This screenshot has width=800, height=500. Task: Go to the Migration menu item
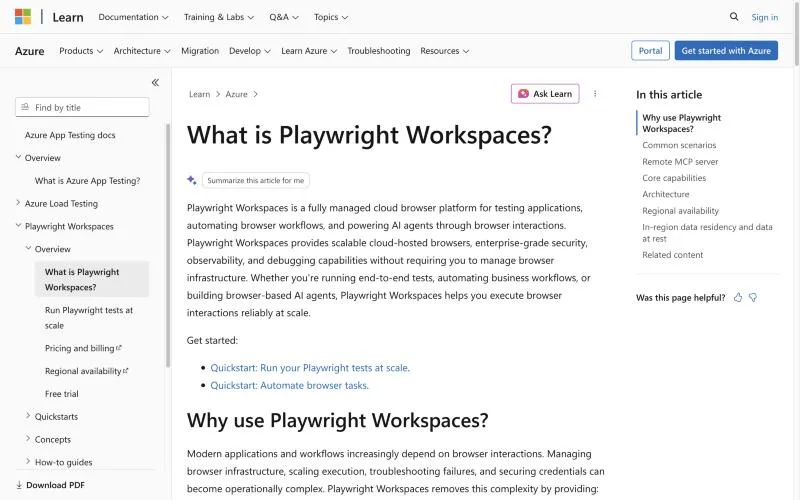click(x=200, y=51)
